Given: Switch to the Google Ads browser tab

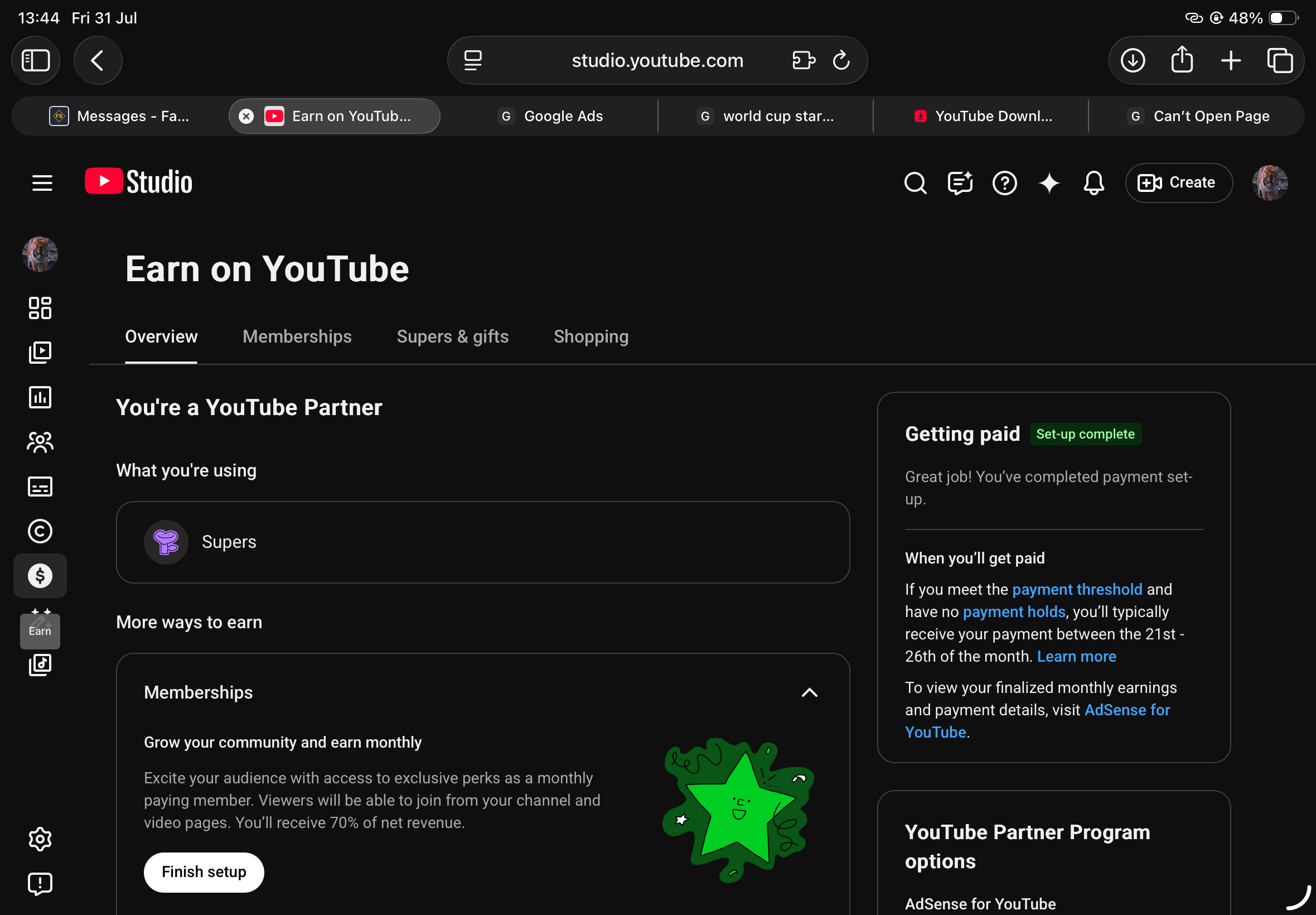Looking at the screenshot, I should pyautogui.click(x=550, y=117).
